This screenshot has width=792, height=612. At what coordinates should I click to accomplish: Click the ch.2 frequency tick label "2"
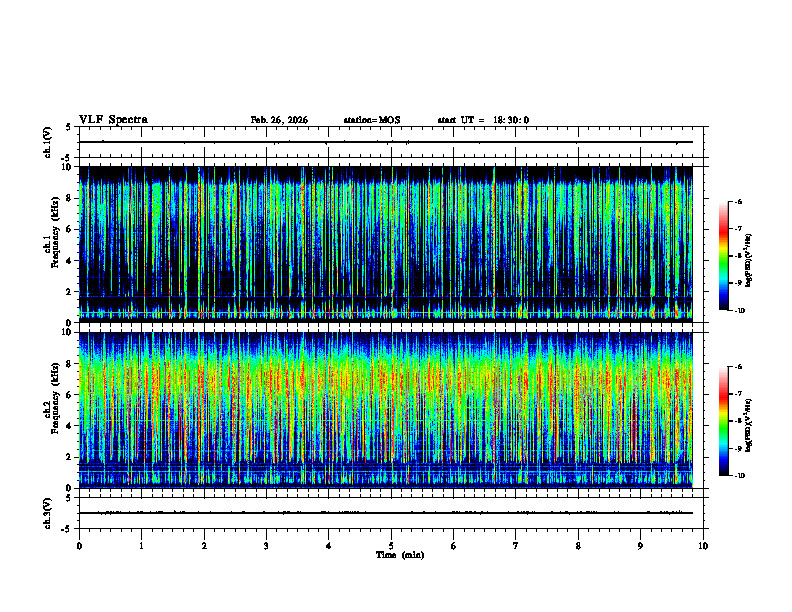[70, 457]
